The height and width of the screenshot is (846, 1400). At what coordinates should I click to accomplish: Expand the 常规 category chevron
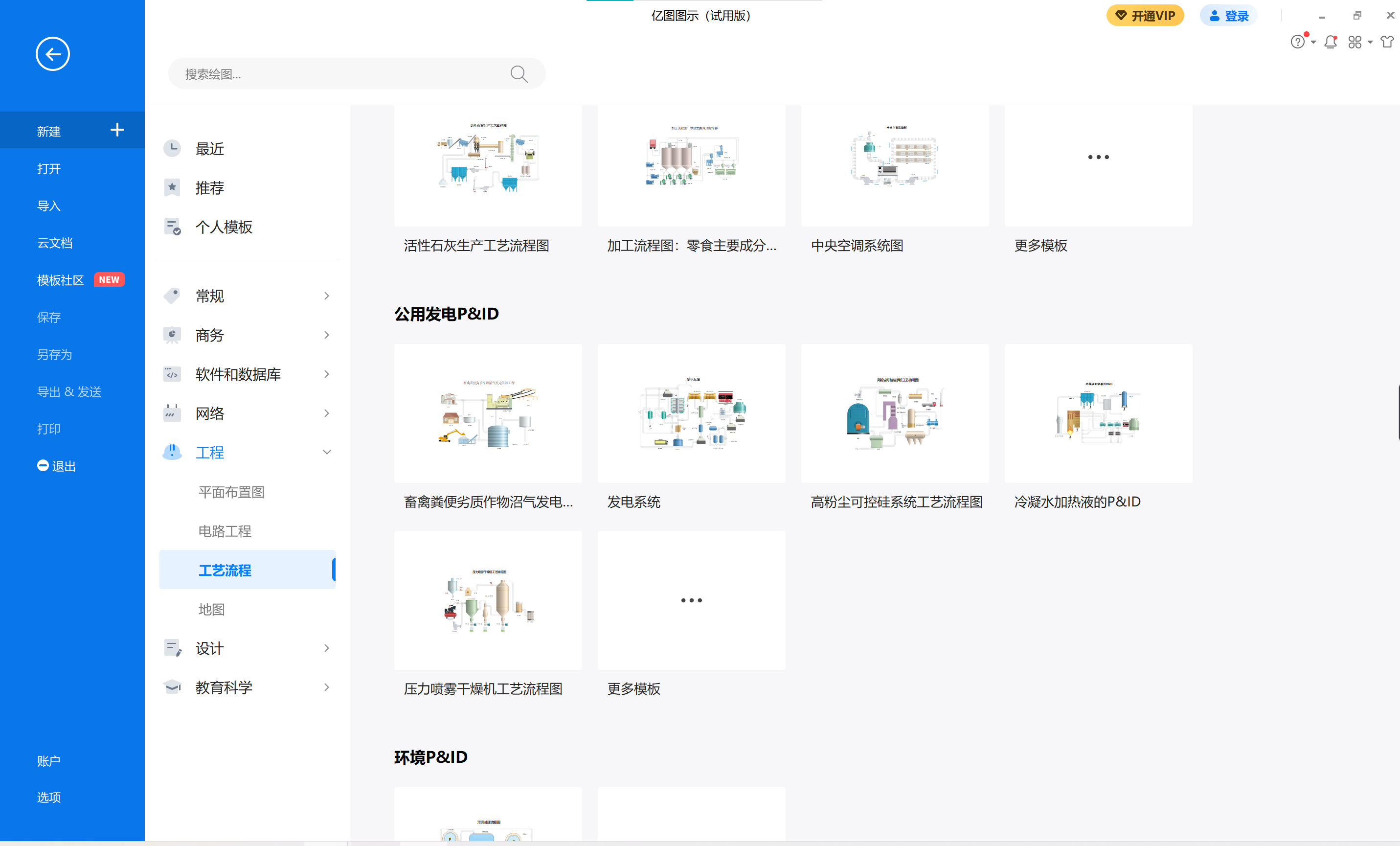327,296
